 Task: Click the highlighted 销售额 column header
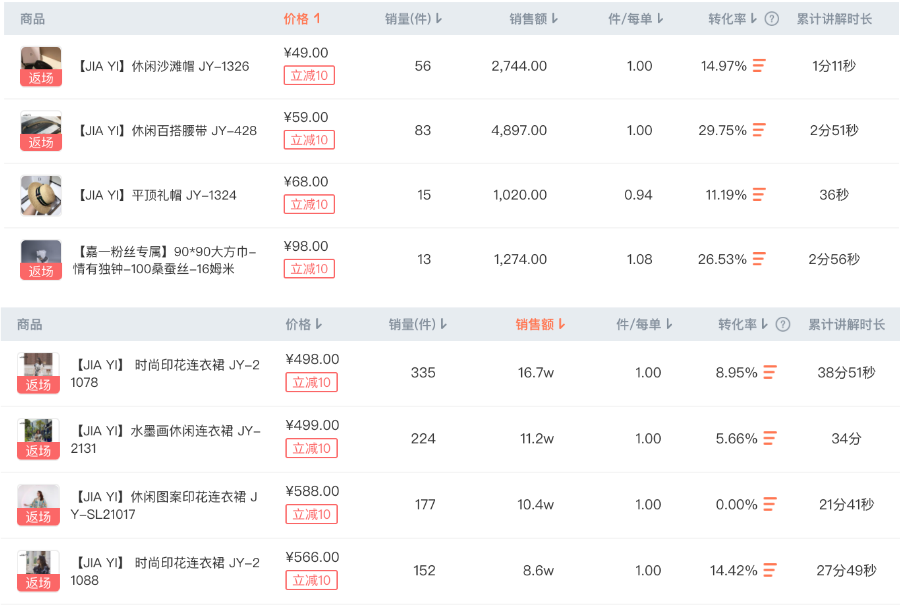(540, 325)
